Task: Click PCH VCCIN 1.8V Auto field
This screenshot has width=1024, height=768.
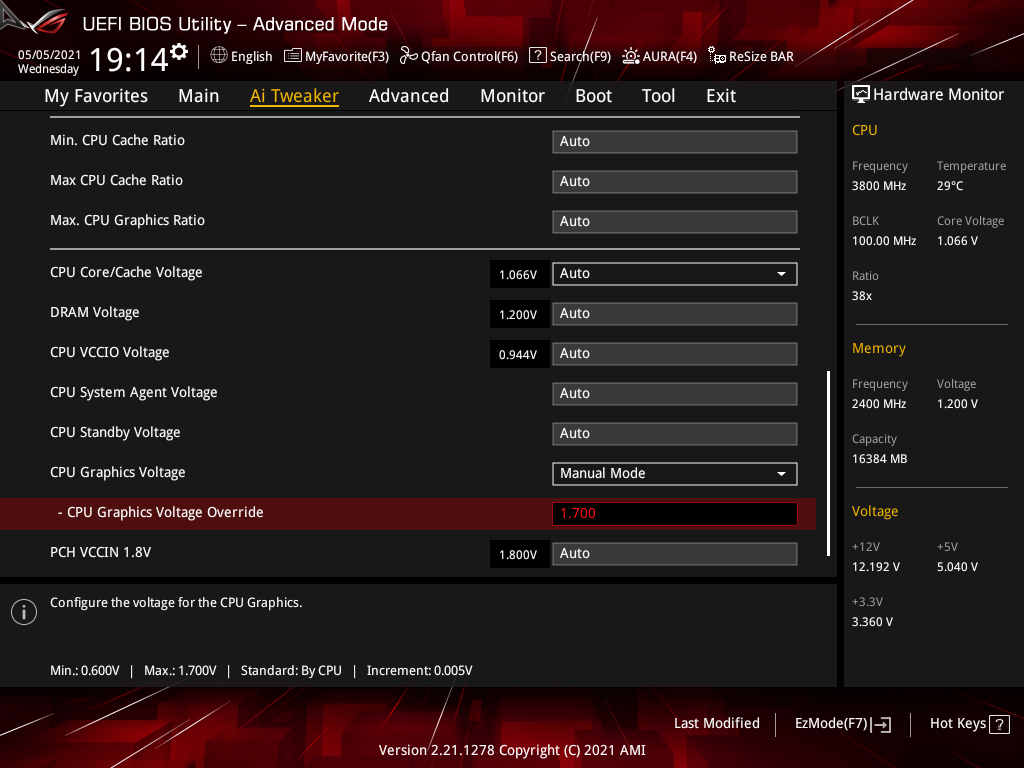Action: (675, 554)
